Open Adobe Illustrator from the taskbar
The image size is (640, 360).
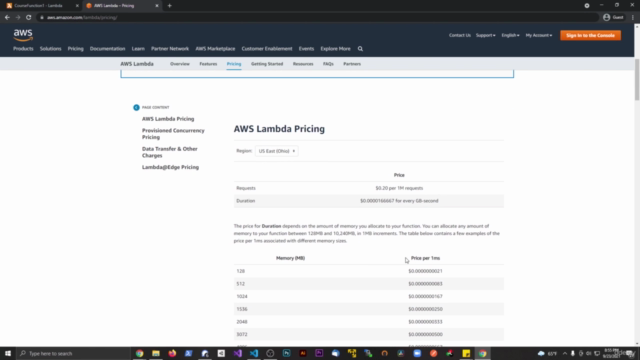point(303,353)
